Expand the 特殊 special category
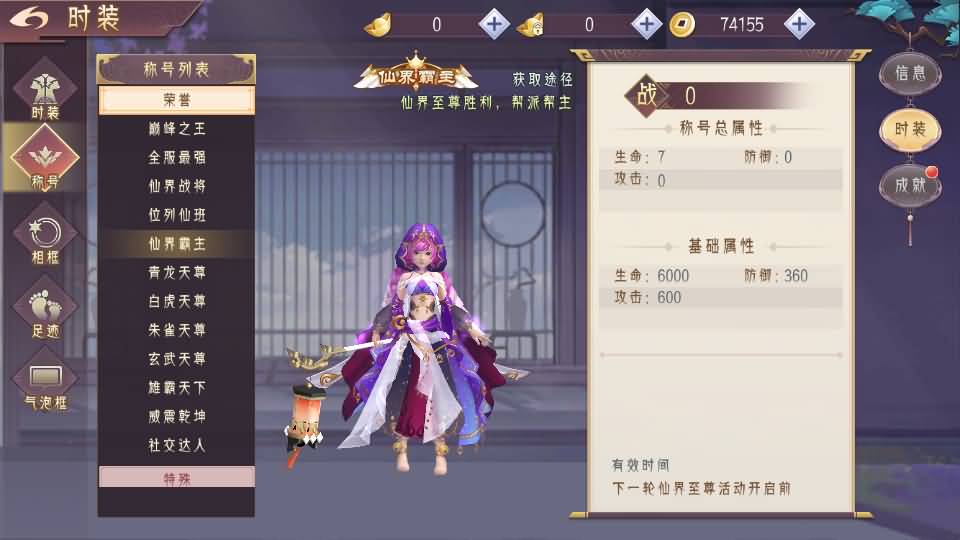 point(177,478)
